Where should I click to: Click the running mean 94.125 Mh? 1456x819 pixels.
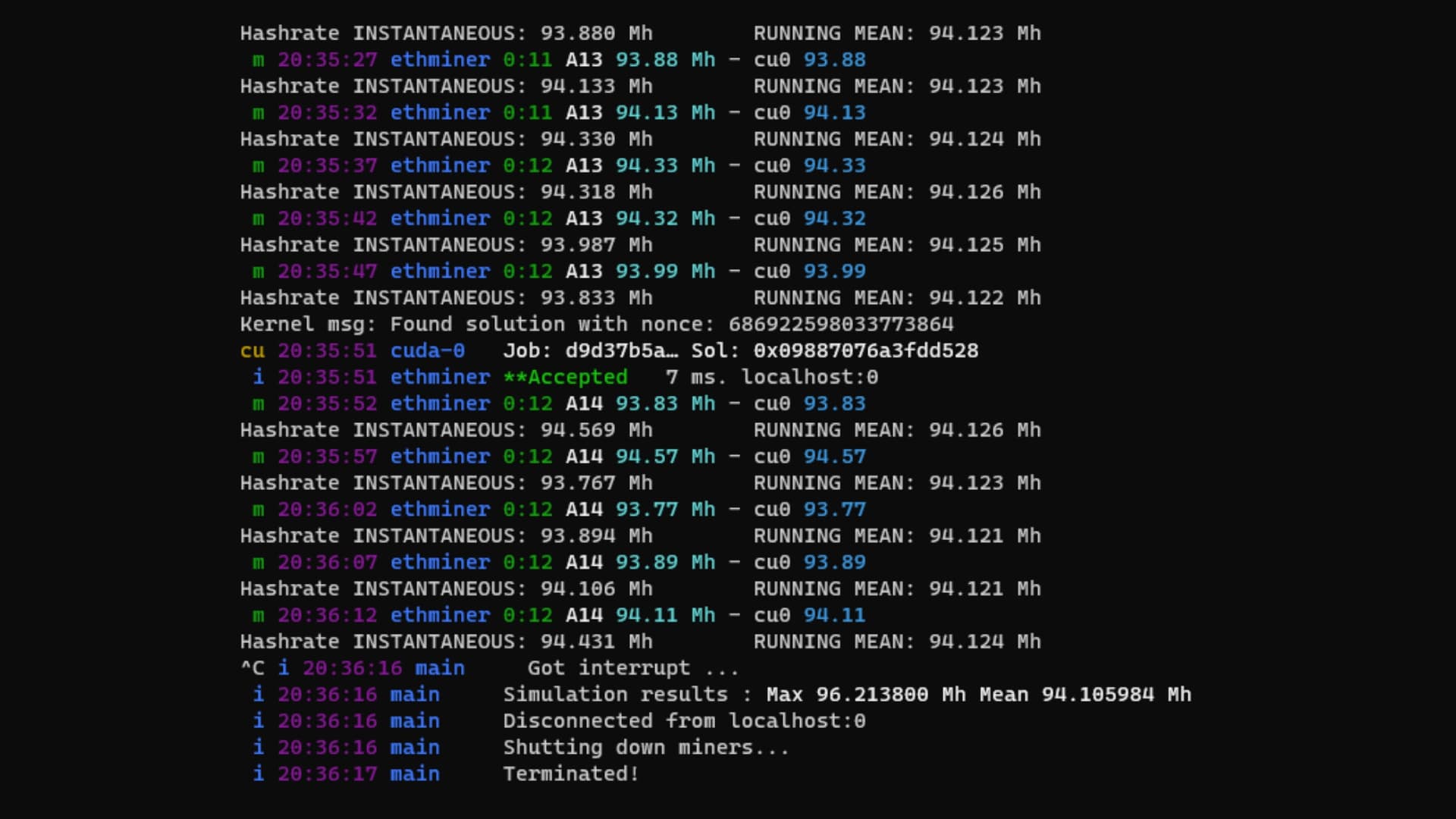985,245
